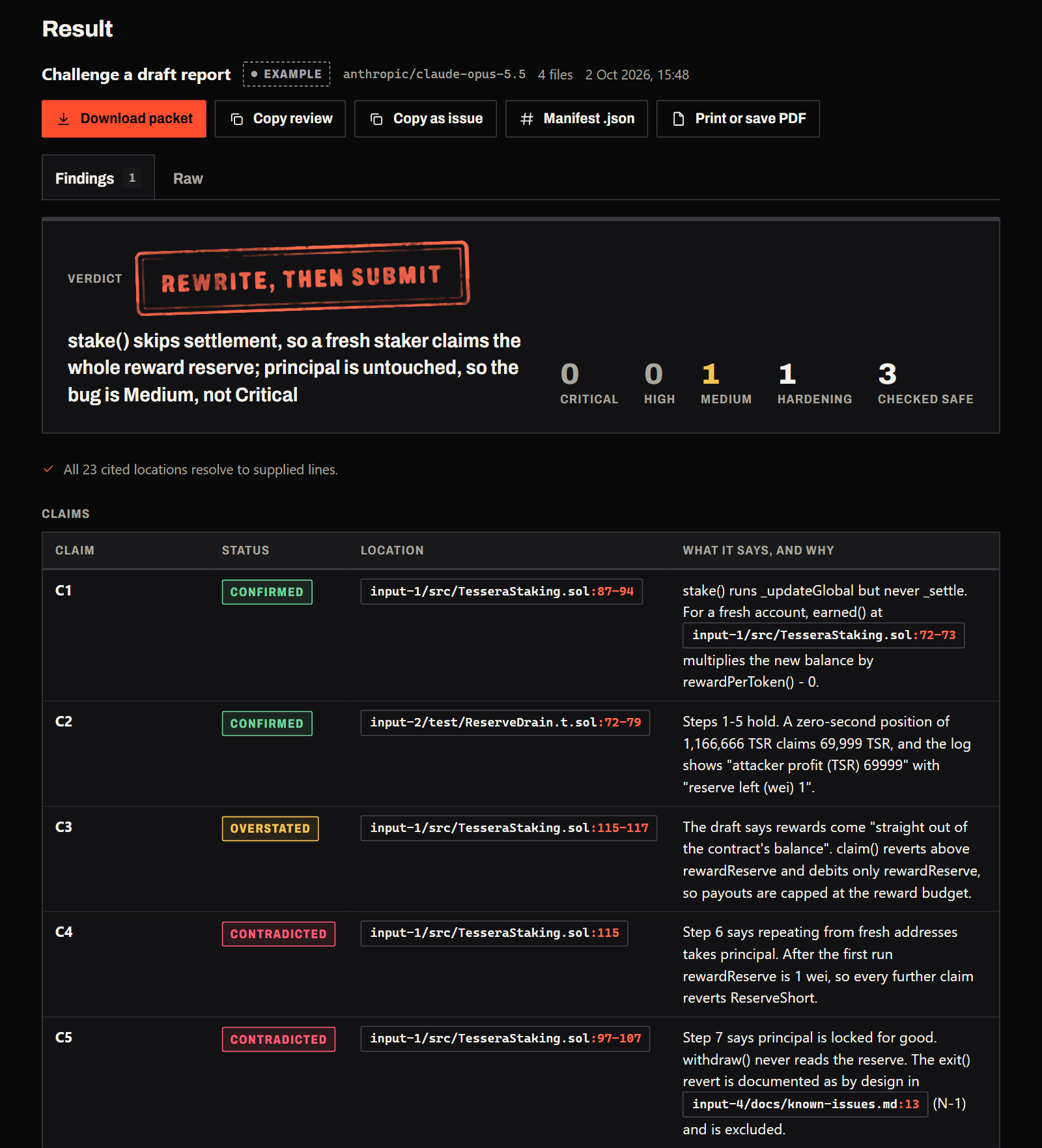
Task: Click the claim ID C3
Action: click(64, 827)
